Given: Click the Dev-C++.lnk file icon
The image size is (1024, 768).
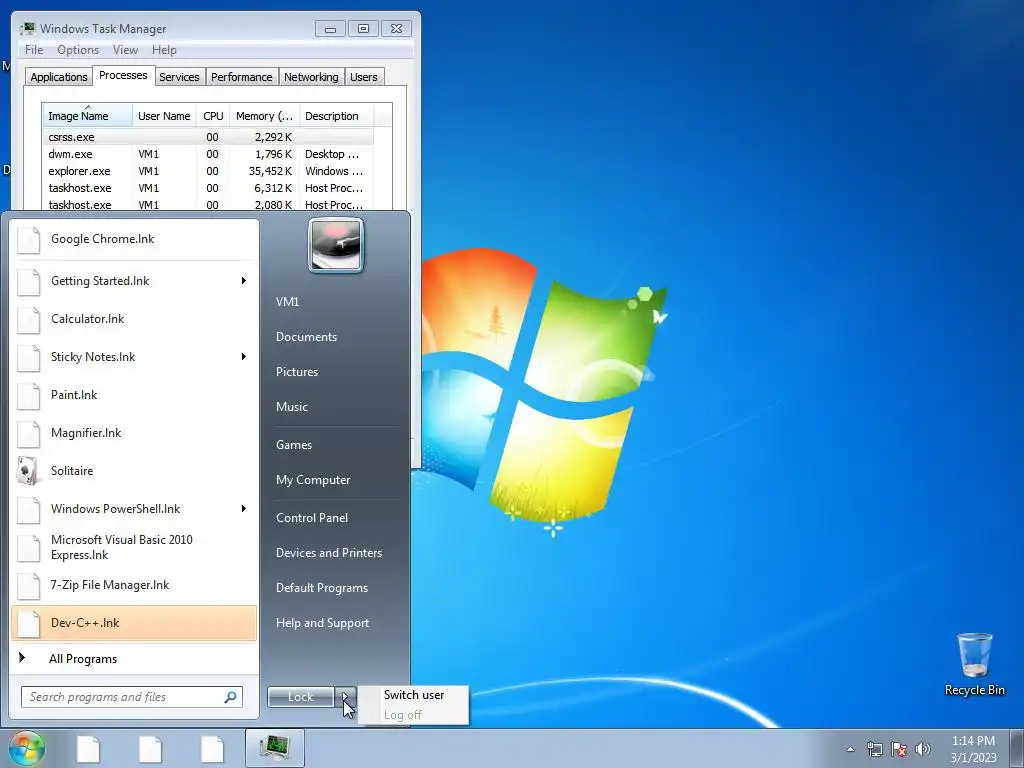Looking at the screenshot, I should [x=28, y=624].
